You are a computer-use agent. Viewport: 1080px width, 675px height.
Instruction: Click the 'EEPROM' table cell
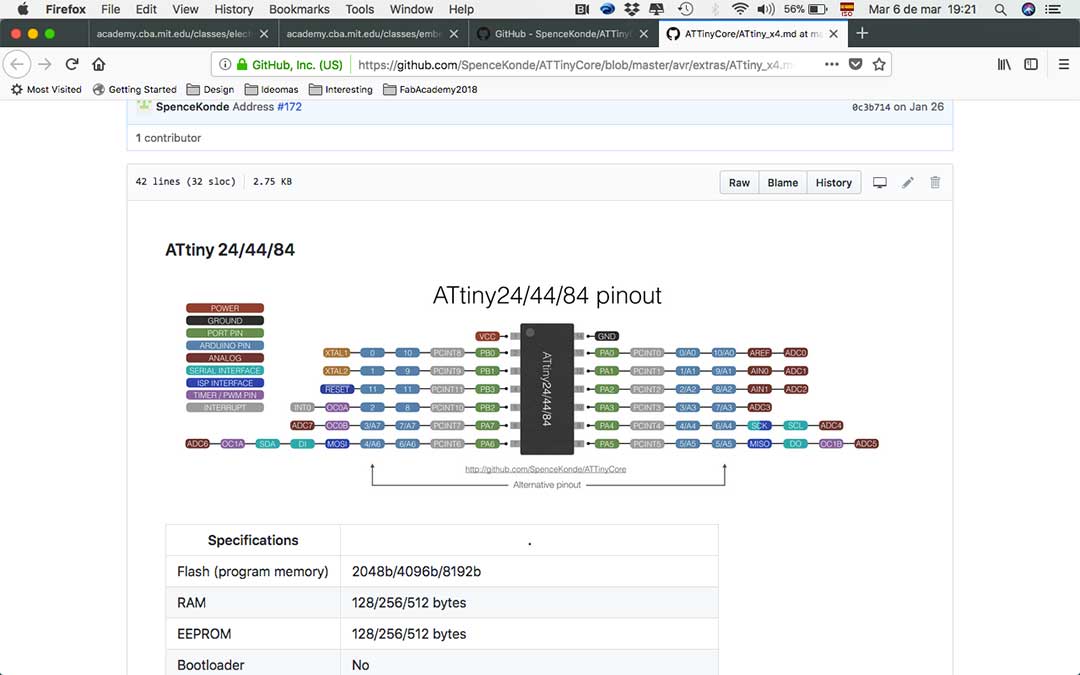[x=253, y=634]
